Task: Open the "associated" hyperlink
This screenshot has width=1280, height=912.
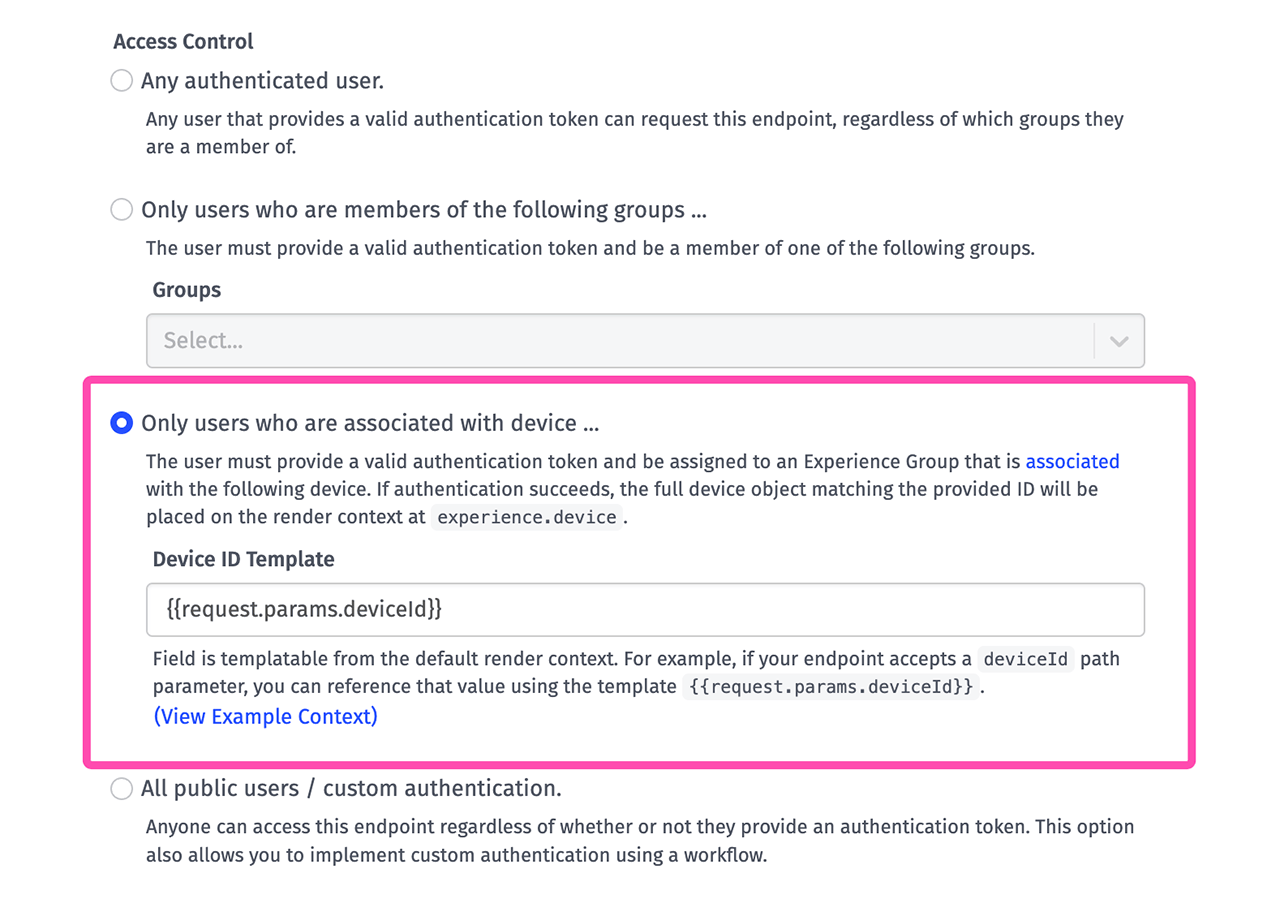Action: pyautogui.click(x=1073, y=461)
